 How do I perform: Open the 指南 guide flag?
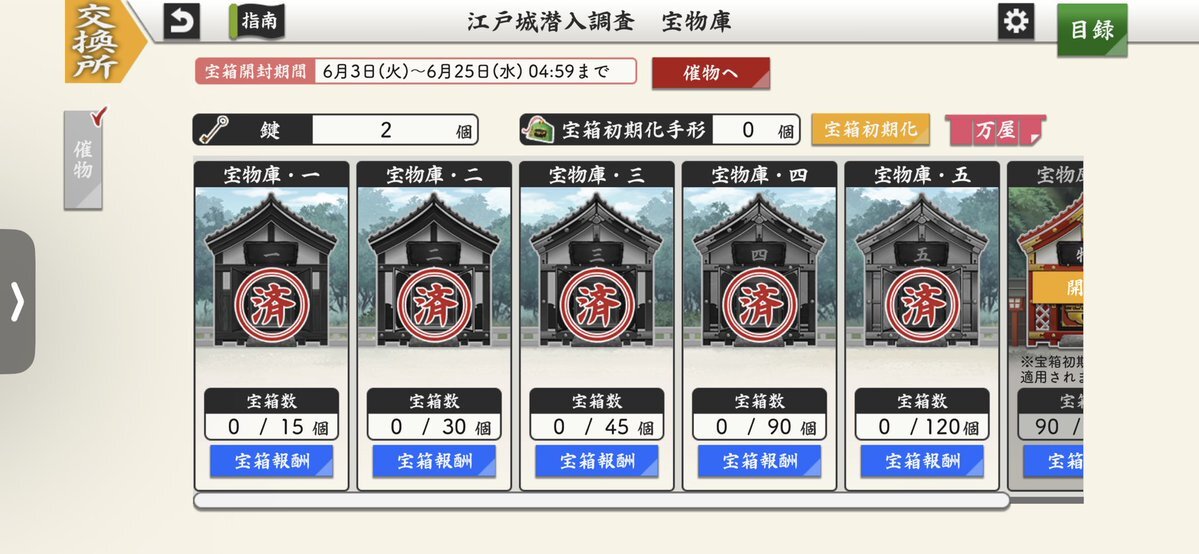257,21
